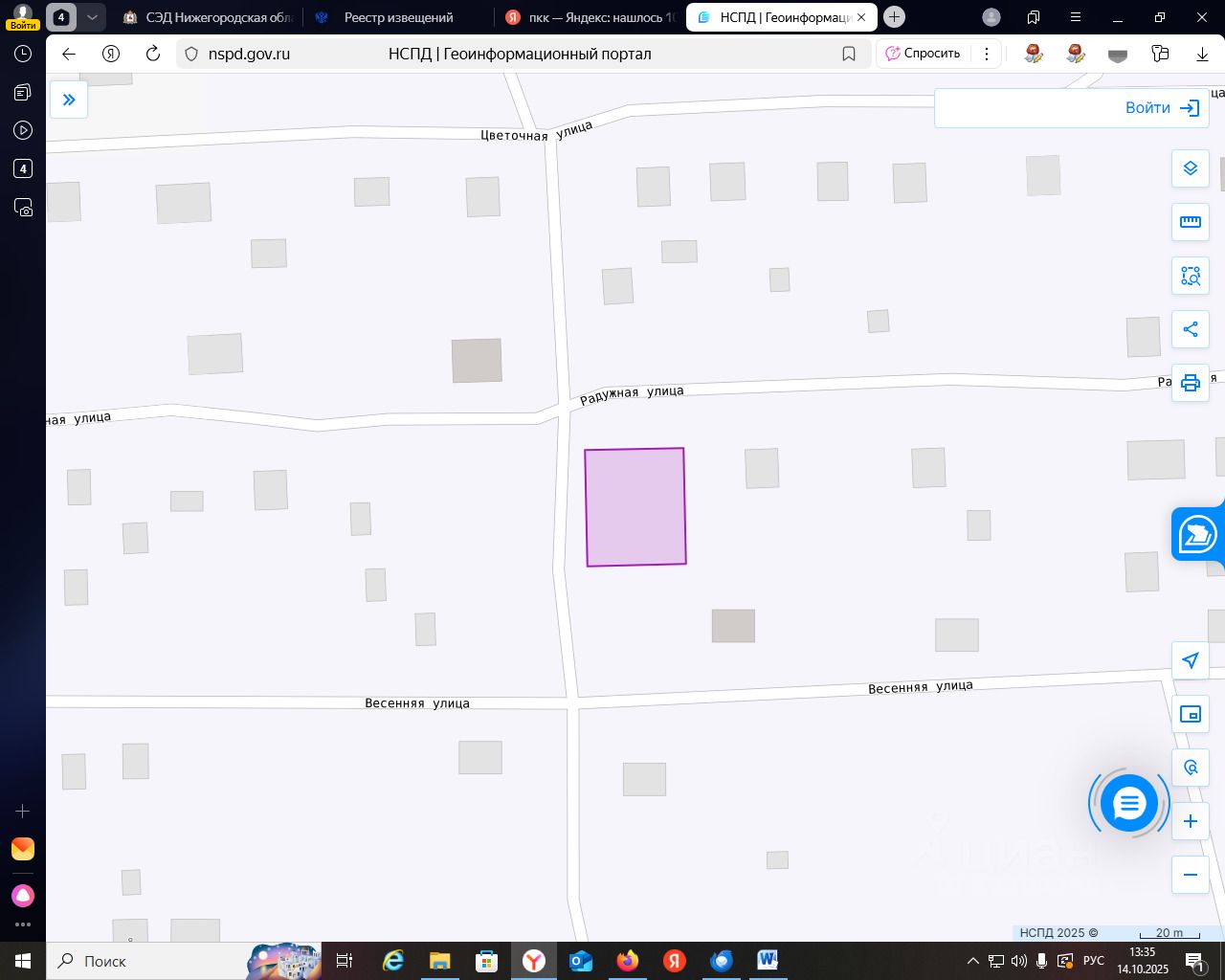
Task: Click the tab counter showing 4
Action: pos(61,17)
